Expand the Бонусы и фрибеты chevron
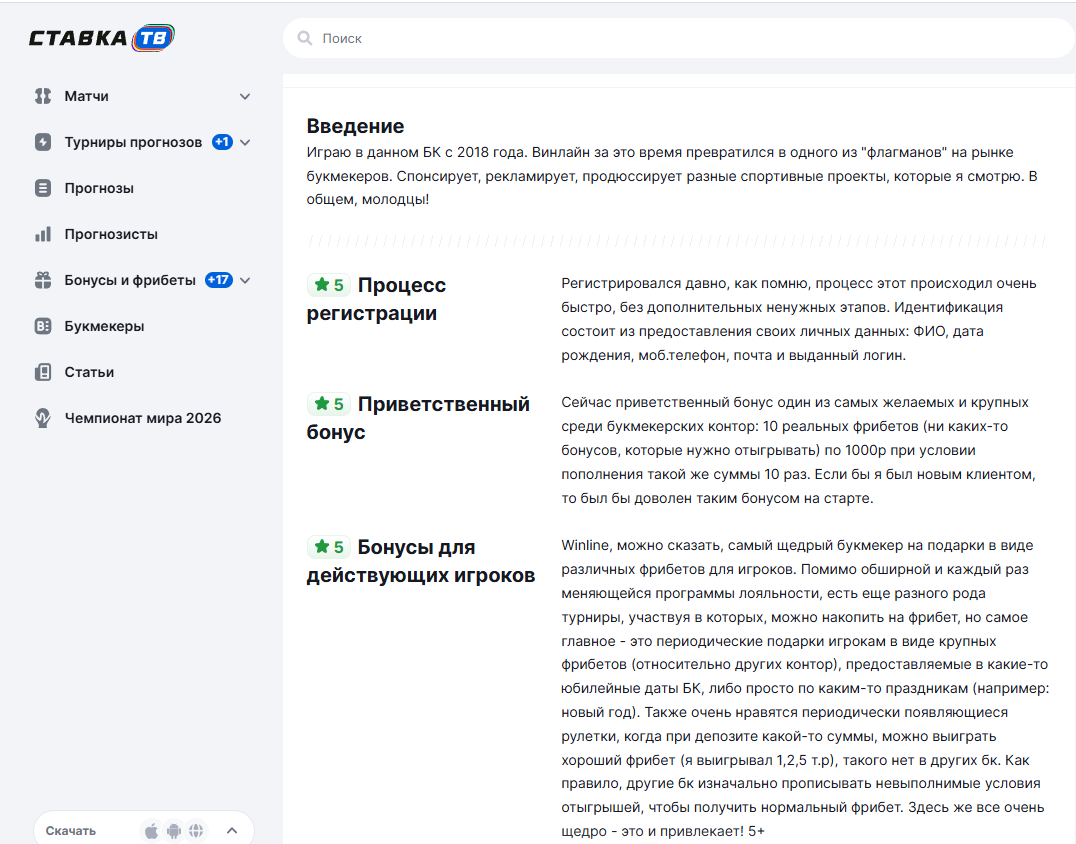 pyautogui.click(x=245, y=281)
